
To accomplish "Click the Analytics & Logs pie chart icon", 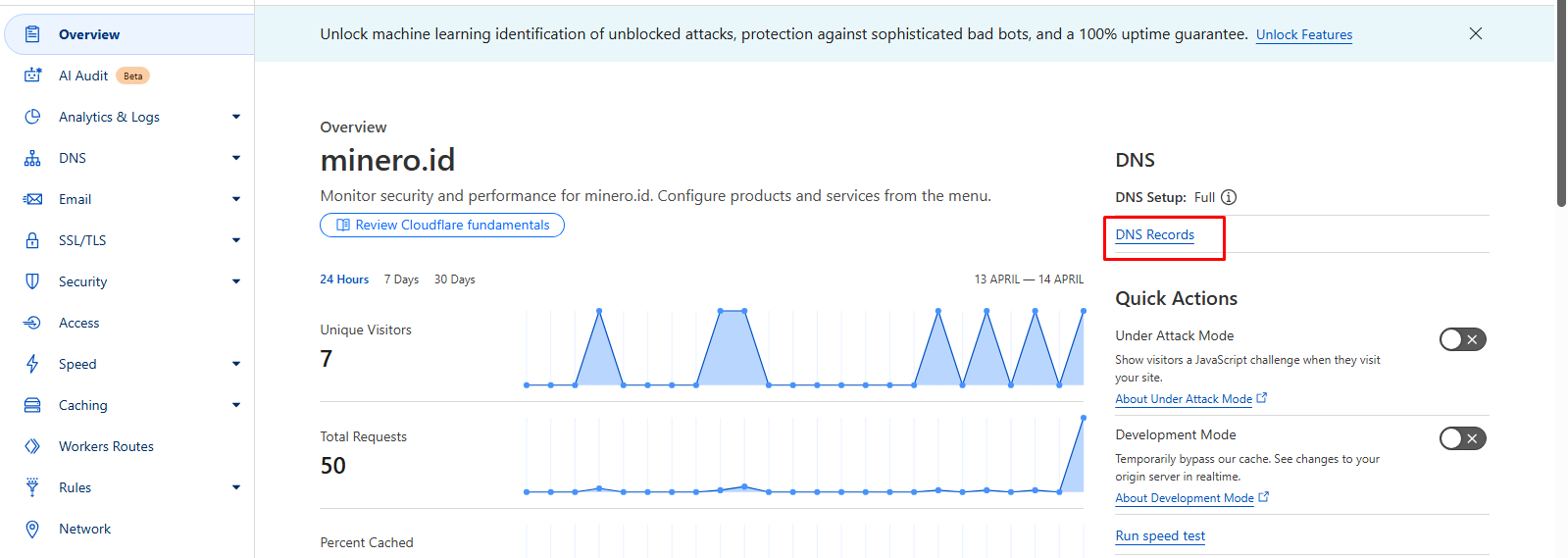I will 32,117.
